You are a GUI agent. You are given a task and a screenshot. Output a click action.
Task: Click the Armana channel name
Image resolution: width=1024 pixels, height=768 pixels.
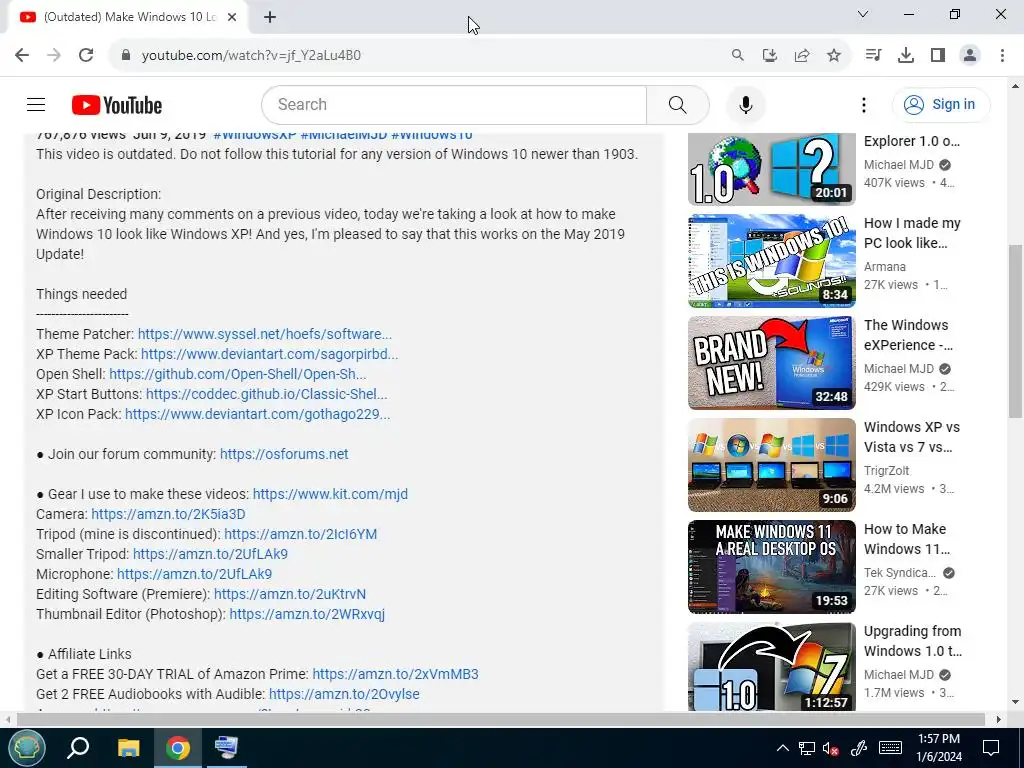(x=884, y=266)
